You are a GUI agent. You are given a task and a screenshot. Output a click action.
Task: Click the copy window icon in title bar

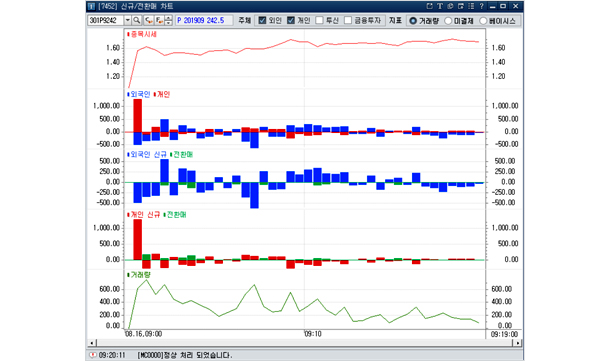[461, 6]
